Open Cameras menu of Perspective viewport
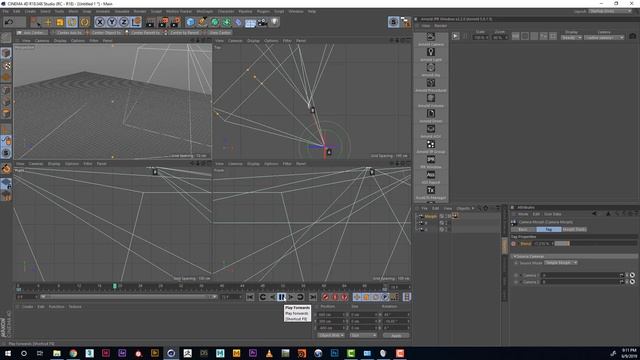Viewport: 640px width, 360px height. click(42, 41)
